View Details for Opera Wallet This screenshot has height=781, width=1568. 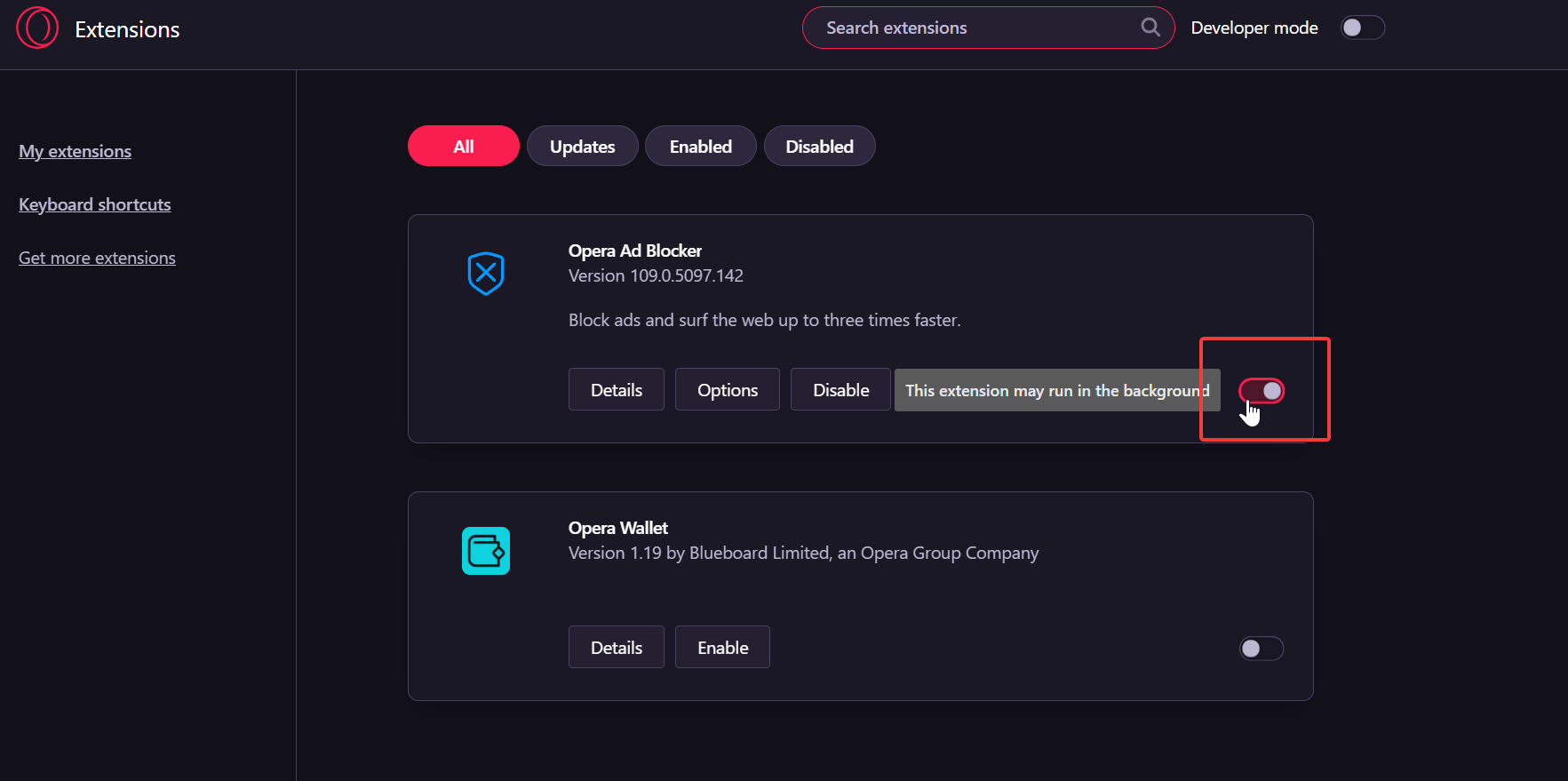(x=617, y=648)
